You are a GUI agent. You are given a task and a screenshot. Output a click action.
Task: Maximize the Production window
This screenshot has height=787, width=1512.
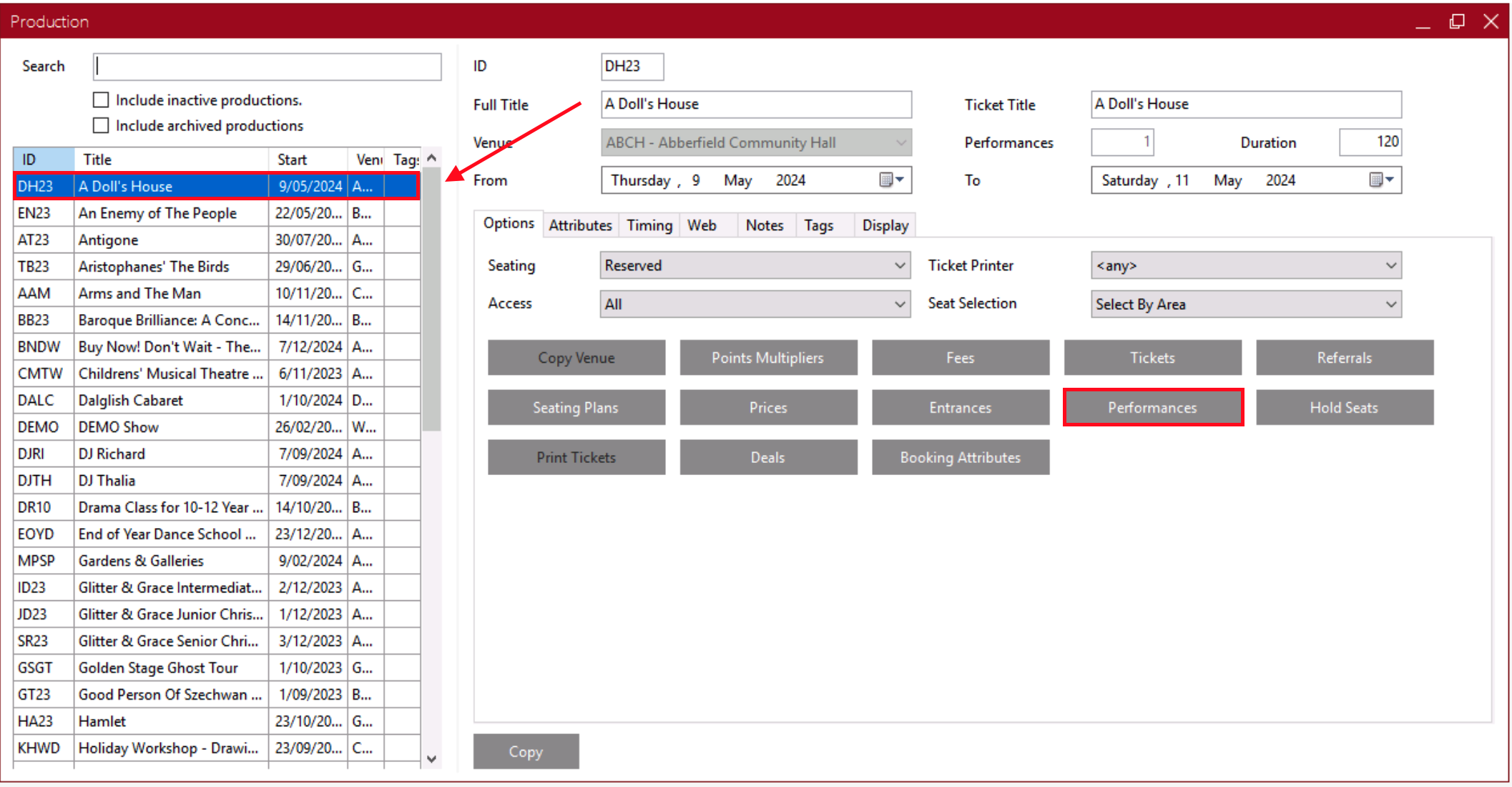click(x=1456, y=21)
